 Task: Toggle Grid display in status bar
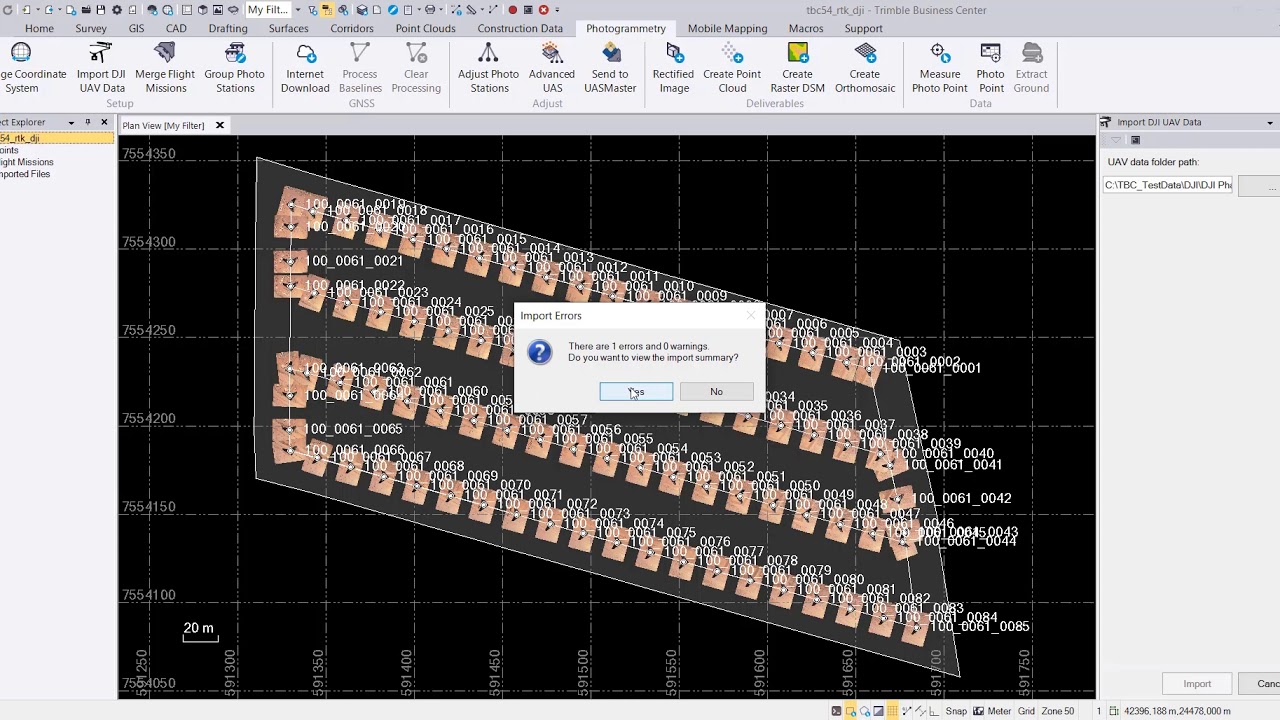[x=1026, y=711]
